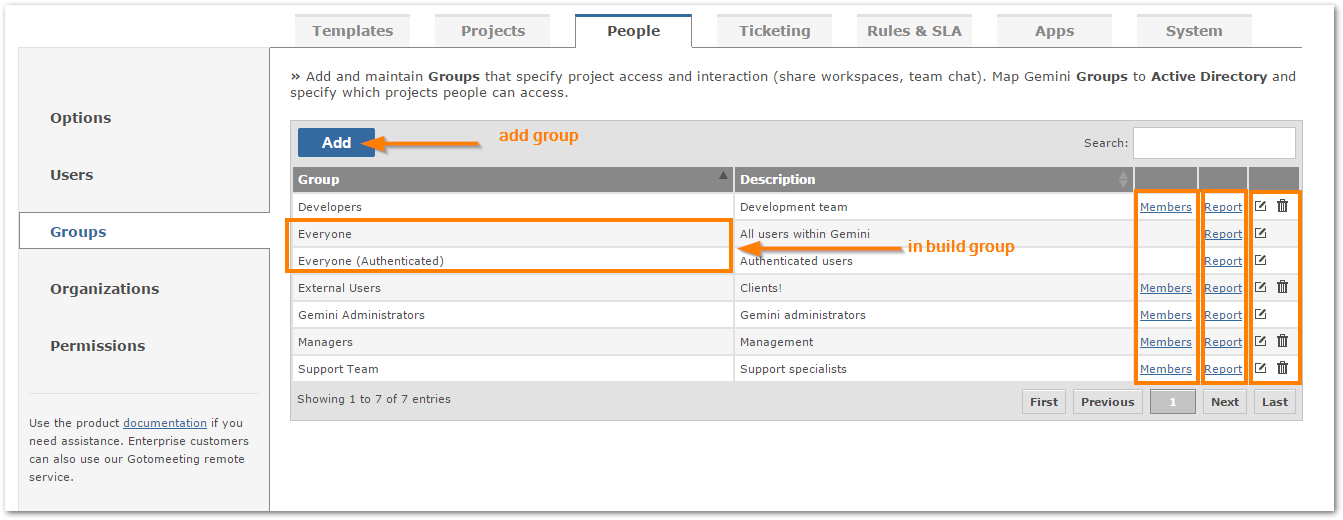This screenshot has height=520, width=1343.
Task: Edit the Everyone (Authenticated) group
Action: (x=1260, y=260)
